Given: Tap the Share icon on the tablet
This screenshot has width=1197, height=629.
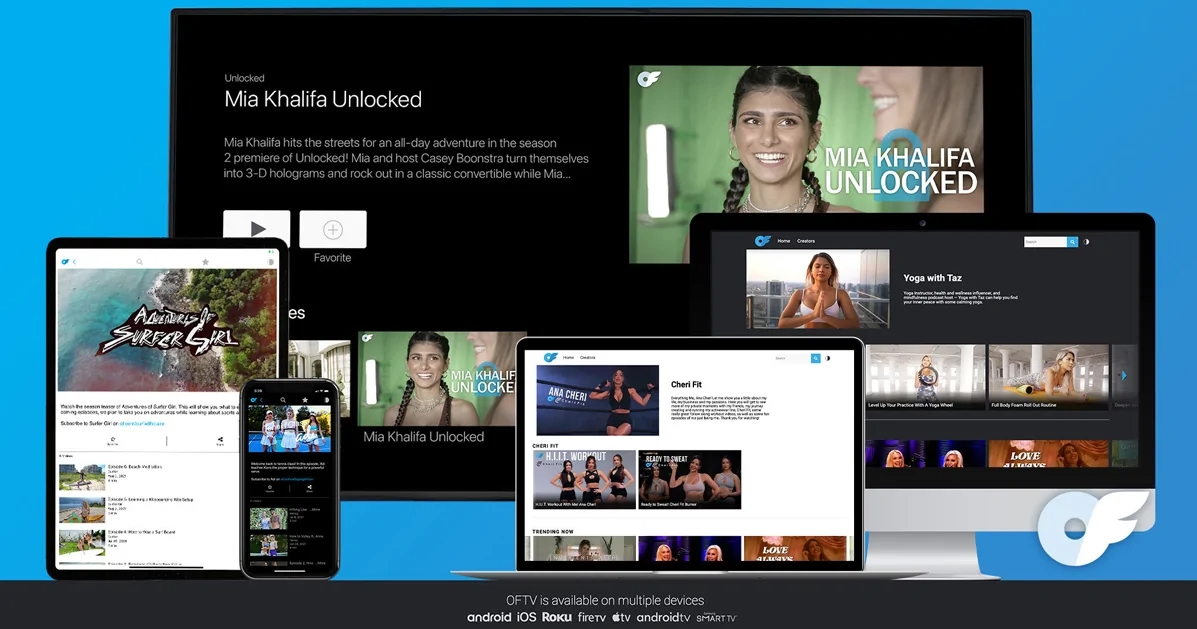Looking at the screenshot, I should point(220,440).
